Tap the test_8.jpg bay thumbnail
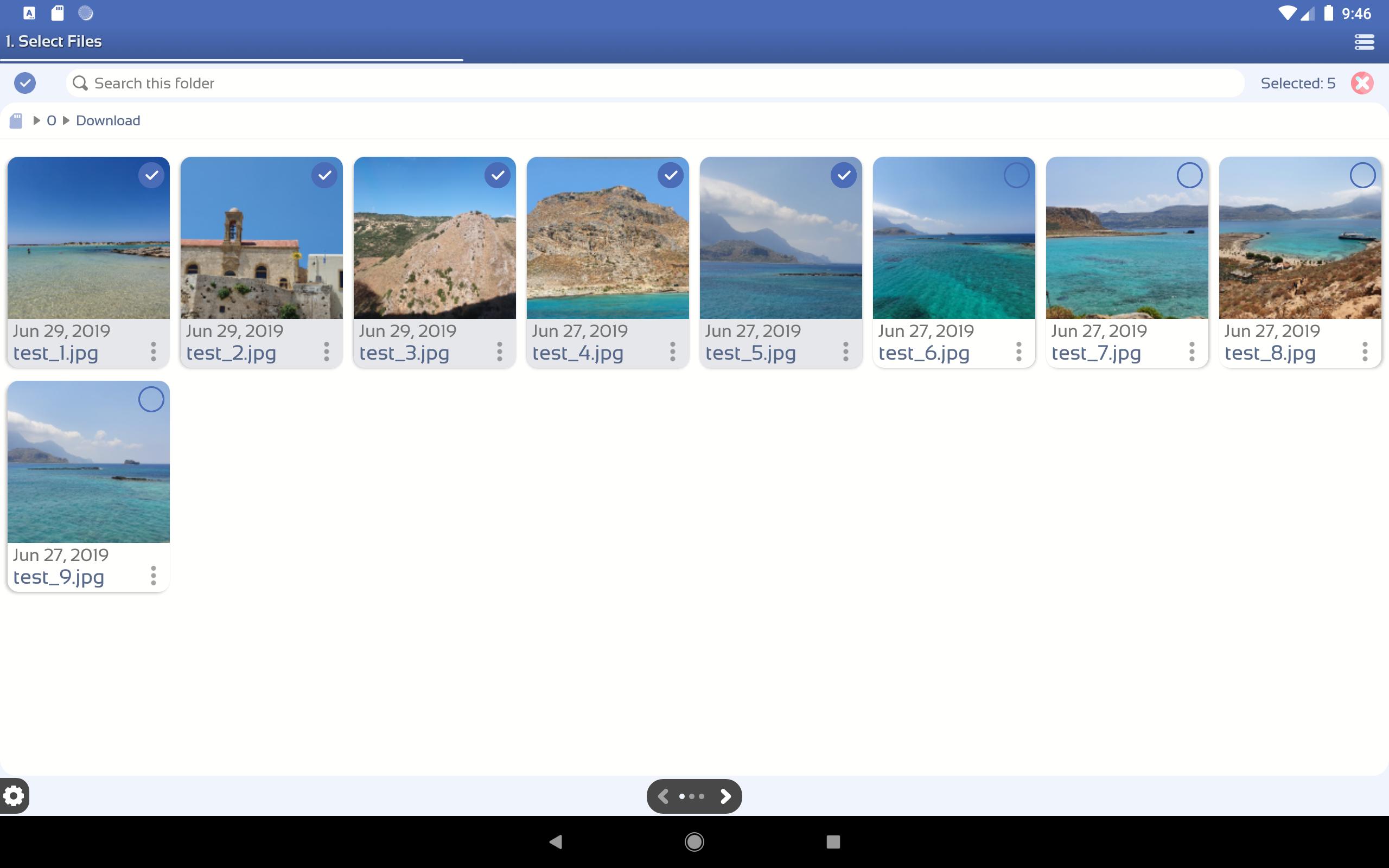This screenshot has height=868, width=1389. 1300,238
